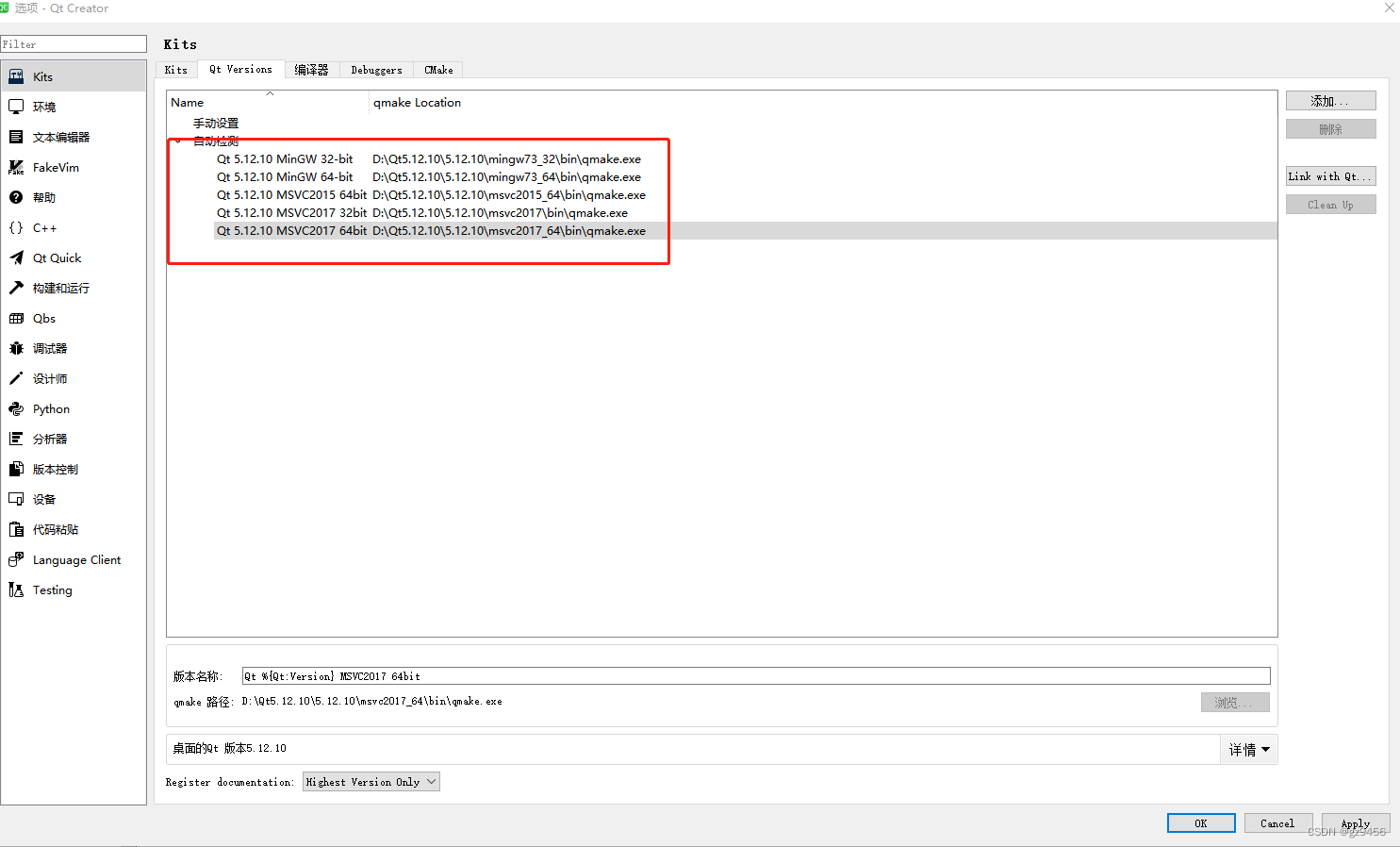Click the mingw73_32 qmake.exe path

click(x=506, y=159)
